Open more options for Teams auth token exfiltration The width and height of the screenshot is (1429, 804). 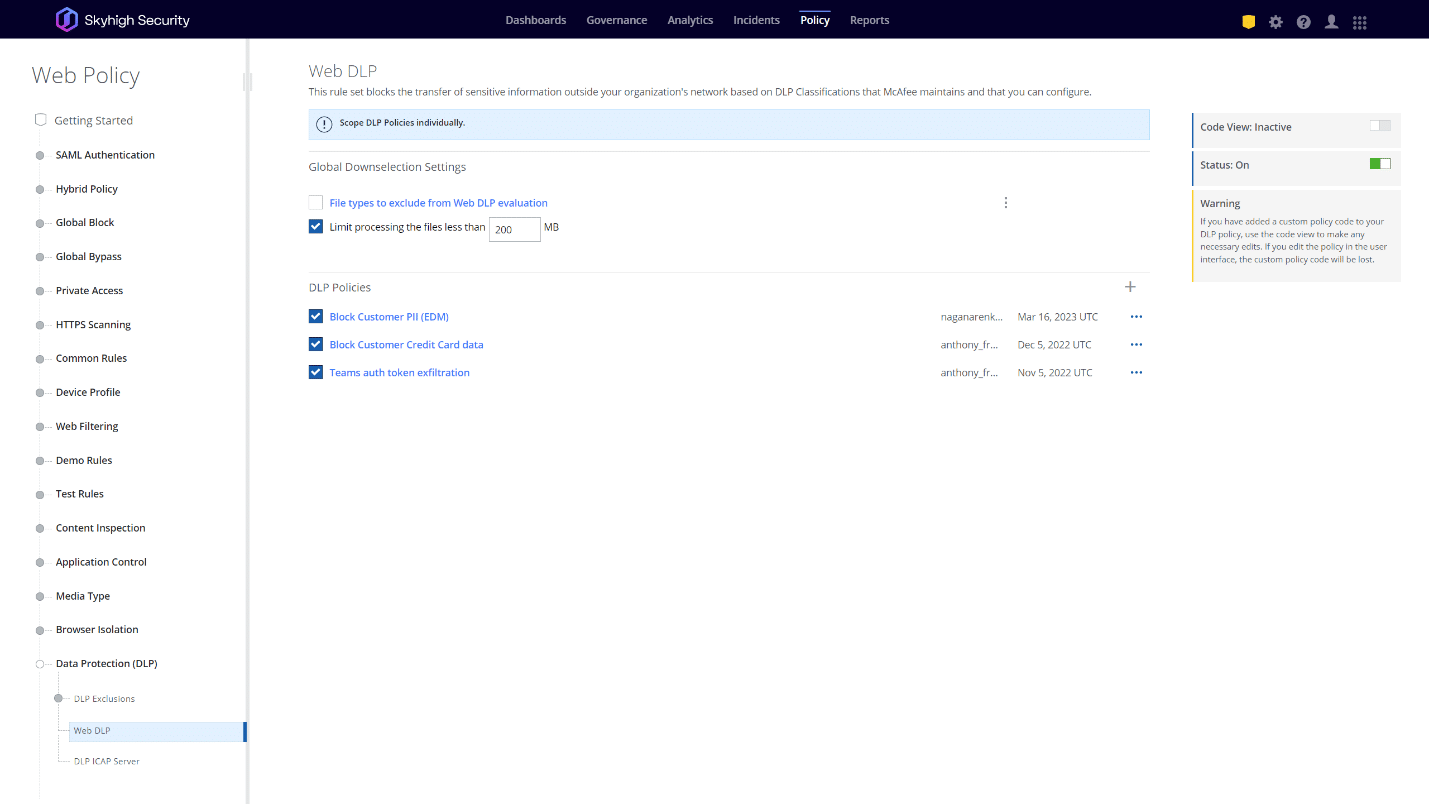[x=1136, y=373]
